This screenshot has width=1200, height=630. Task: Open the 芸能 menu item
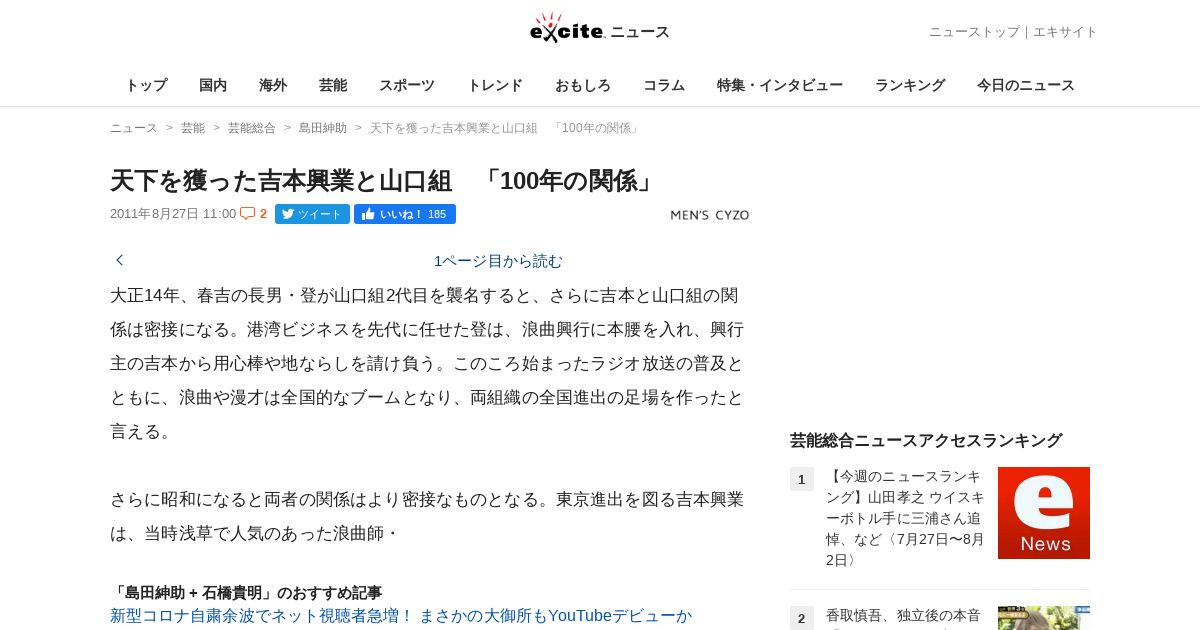pos(333,85)
